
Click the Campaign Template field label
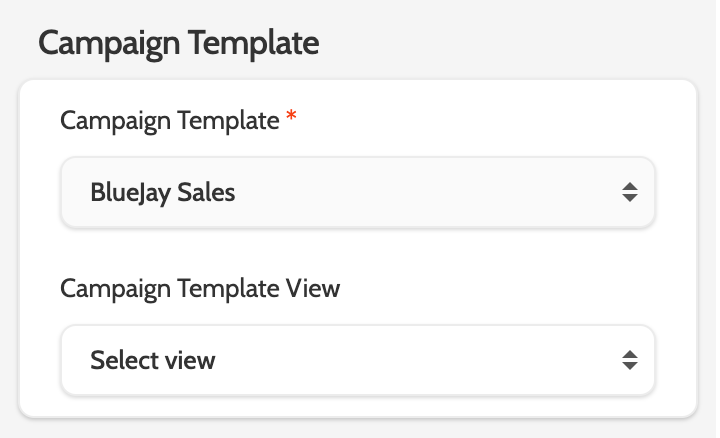click(x=169, y=121)
